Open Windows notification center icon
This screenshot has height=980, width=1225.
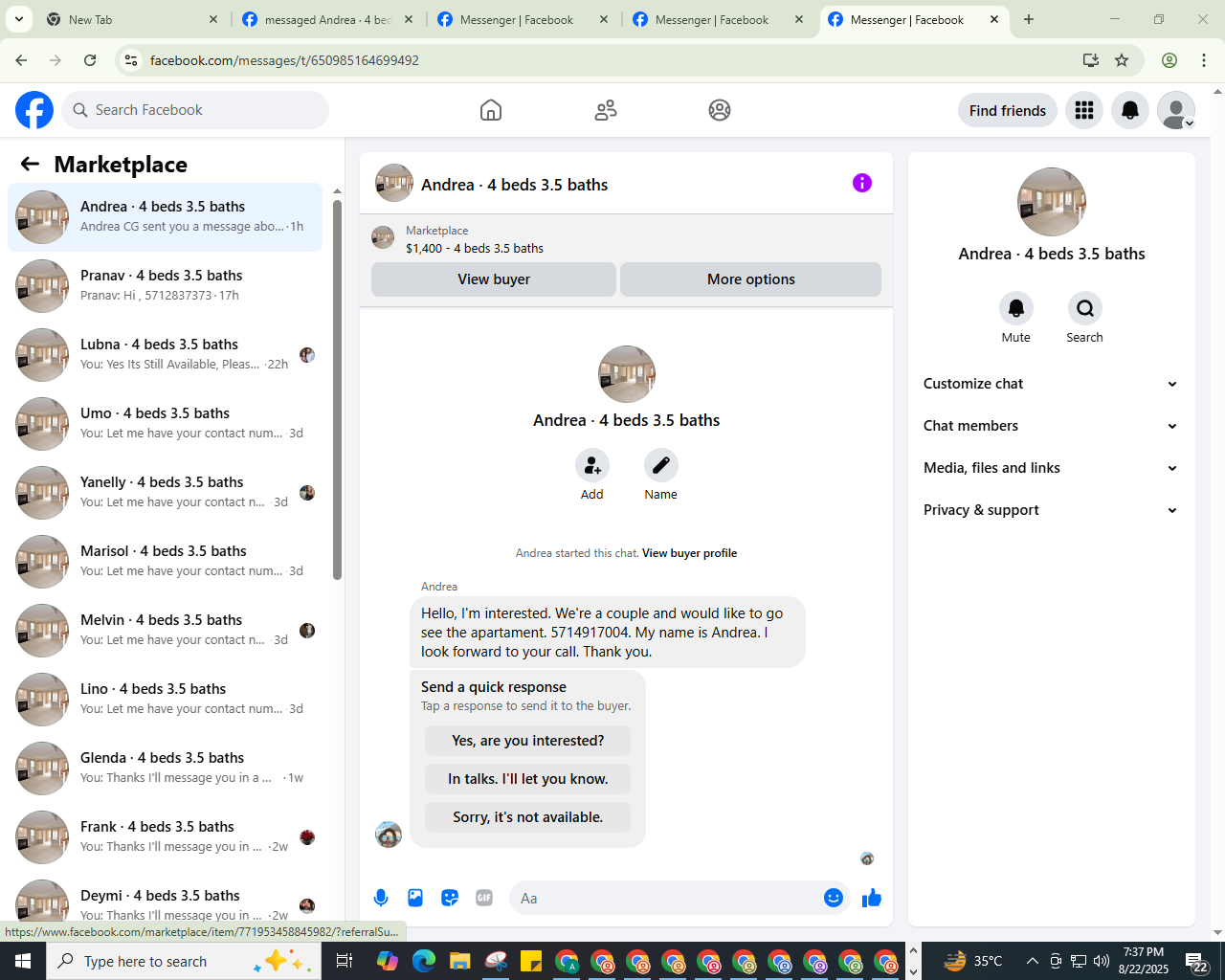tap(1196, 961)
